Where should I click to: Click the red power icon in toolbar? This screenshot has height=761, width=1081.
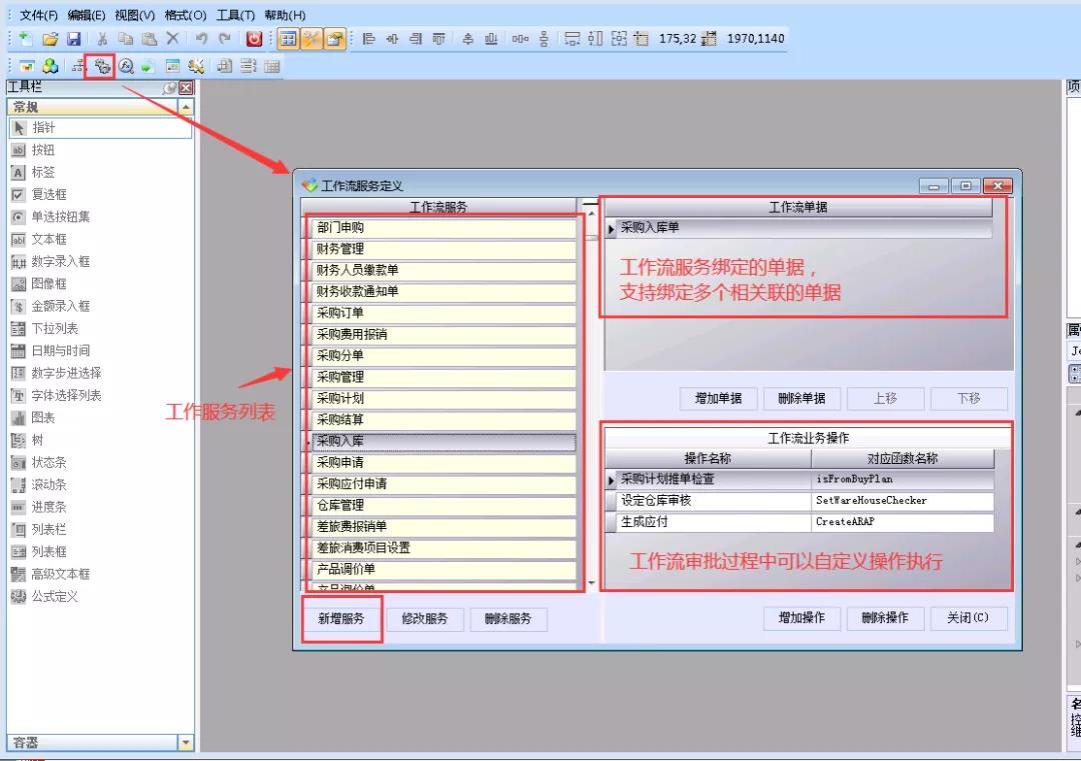tap(254, 39)
